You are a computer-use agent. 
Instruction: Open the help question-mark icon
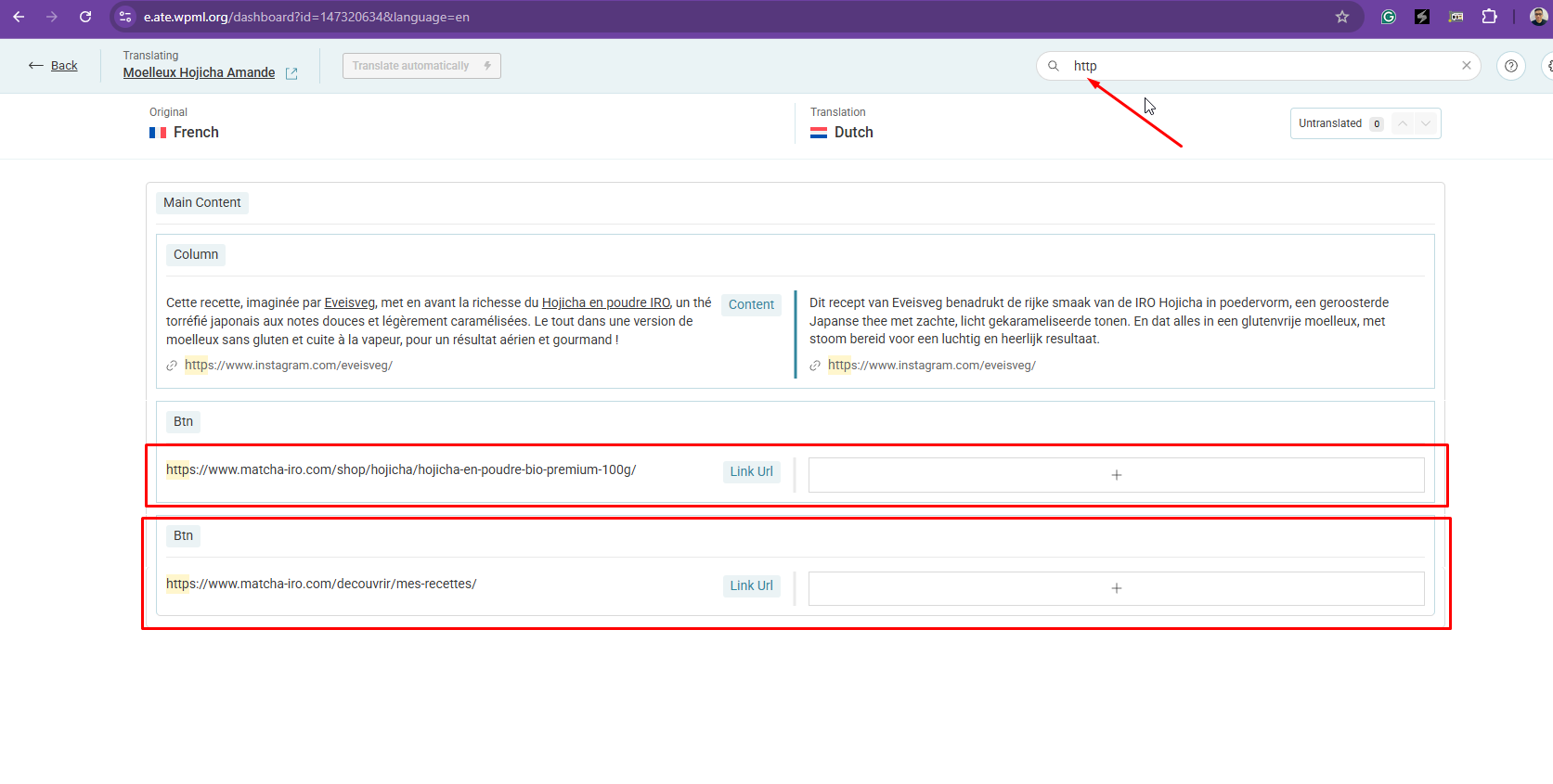coord(1511,66)
